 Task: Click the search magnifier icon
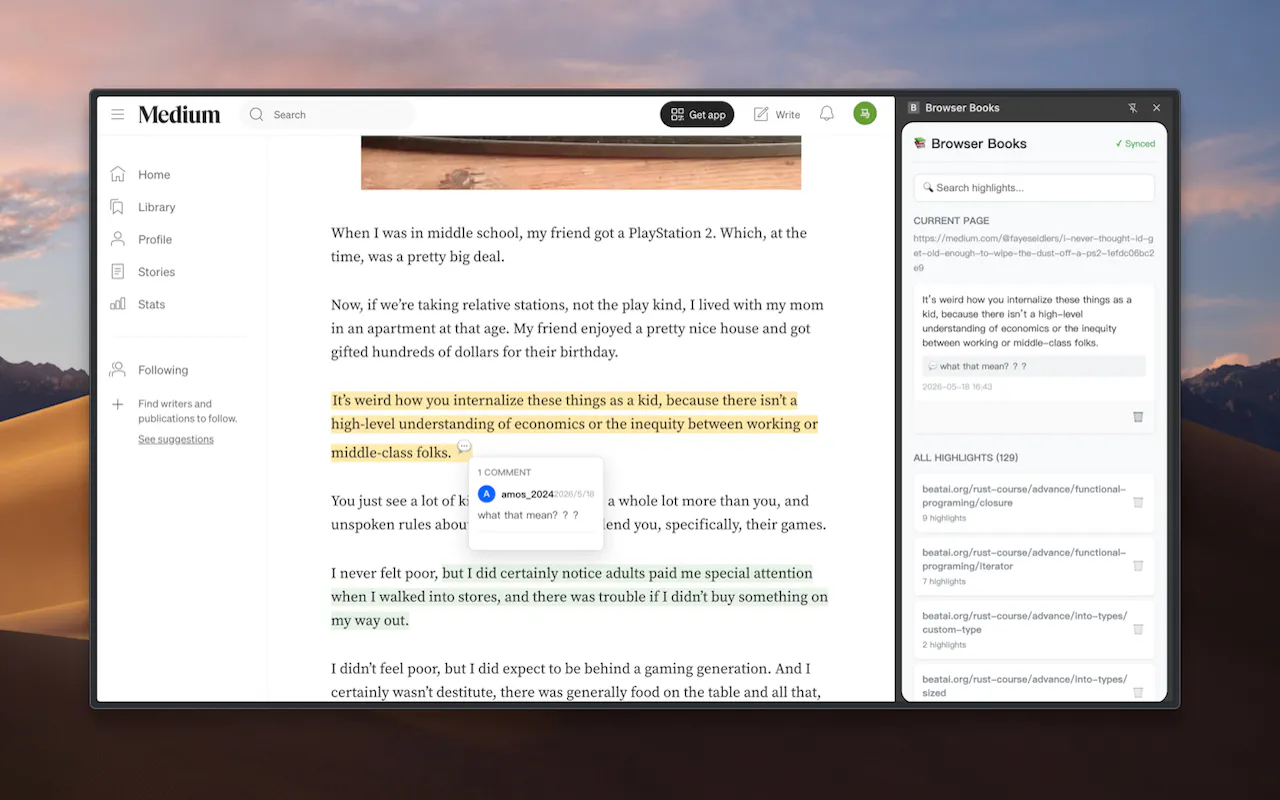[x=257, y=115]
